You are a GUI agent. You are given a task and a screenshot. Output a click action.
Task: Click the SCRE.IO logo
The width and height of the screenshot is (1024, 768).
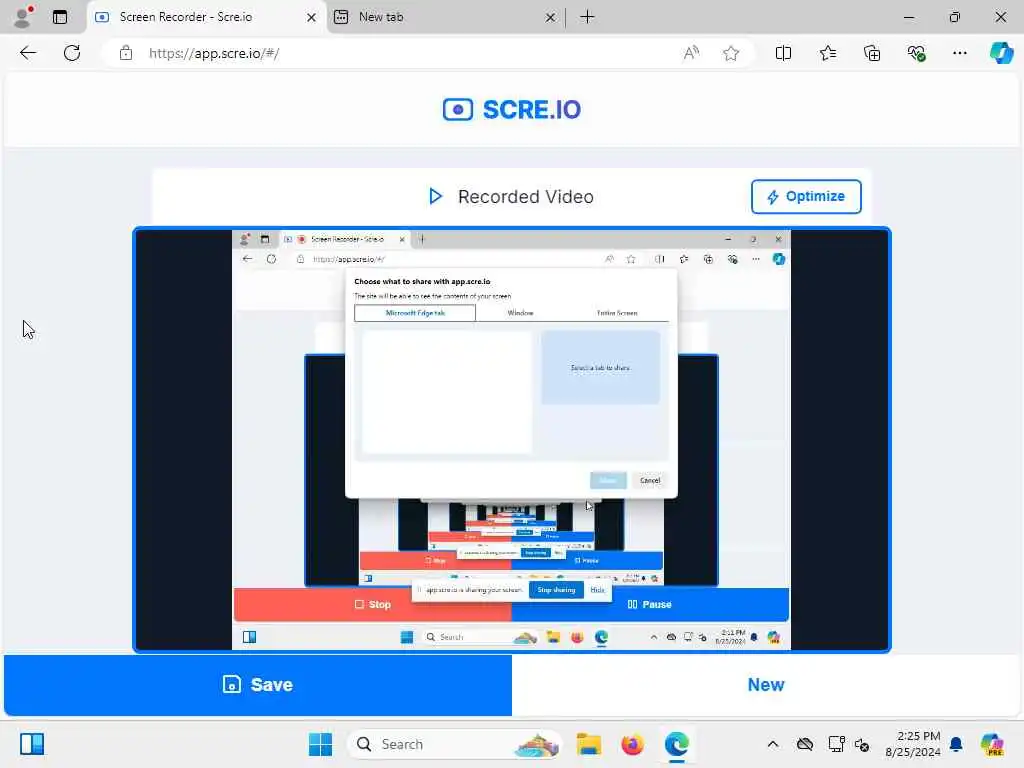(x=512, y=110)
